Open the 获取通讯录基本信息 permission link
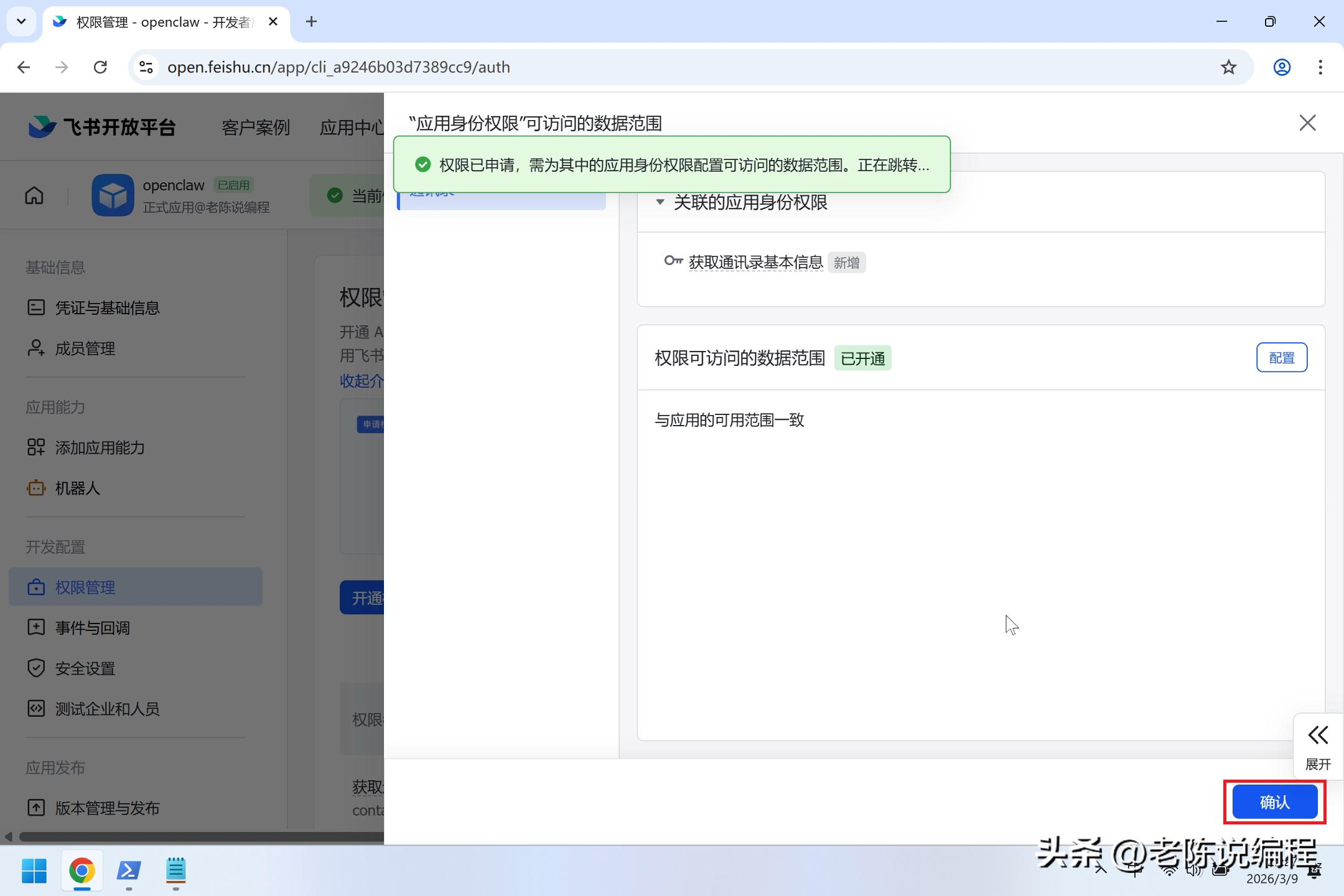 [755, 263]
